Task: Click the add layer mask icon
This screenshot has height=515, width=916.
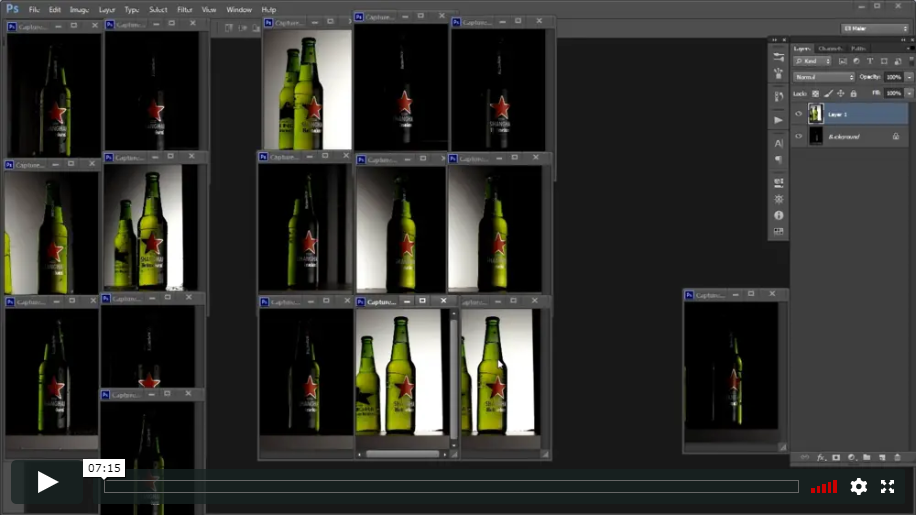Action: coord(836,458)
